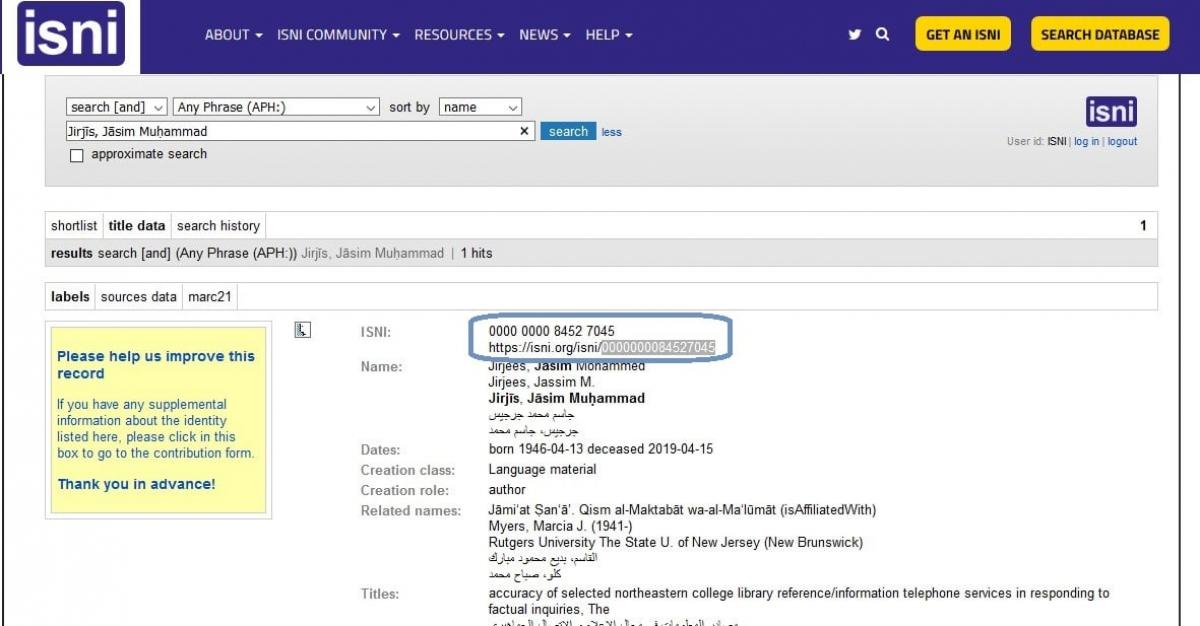Click the ISNI logo in header
Image resolution: width=1200 pixels, height=626 pixels.
pos(70,35)
